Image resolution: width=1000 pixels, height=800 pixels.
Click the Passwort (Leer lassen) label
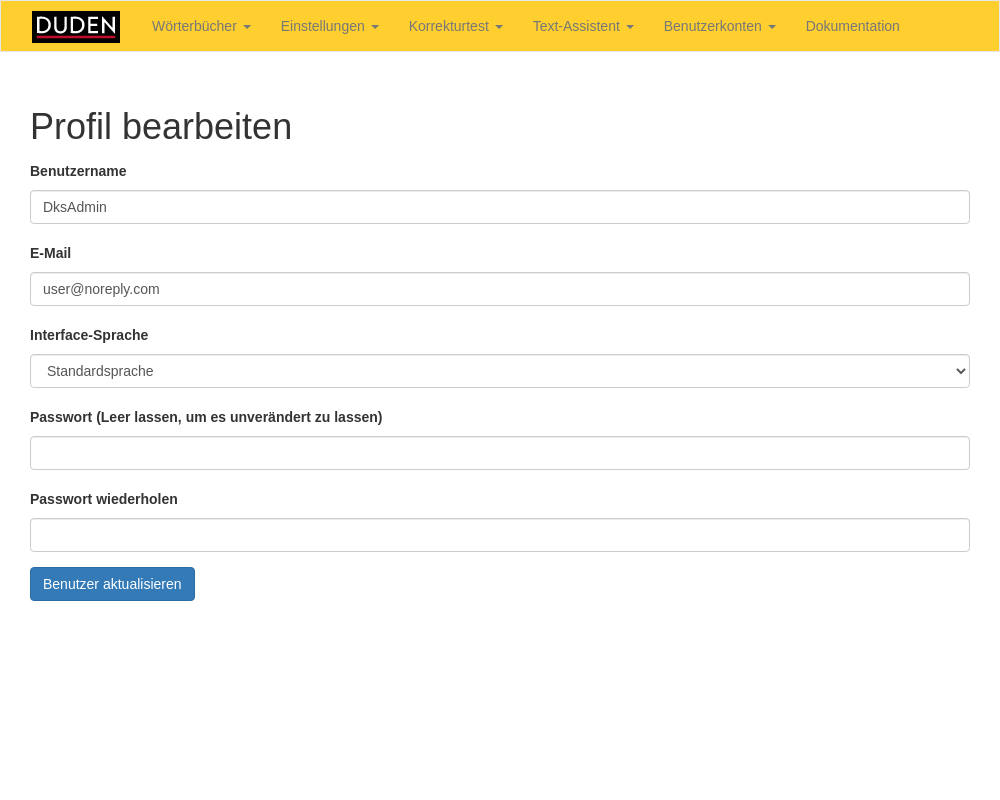click(x=206, y=417)
